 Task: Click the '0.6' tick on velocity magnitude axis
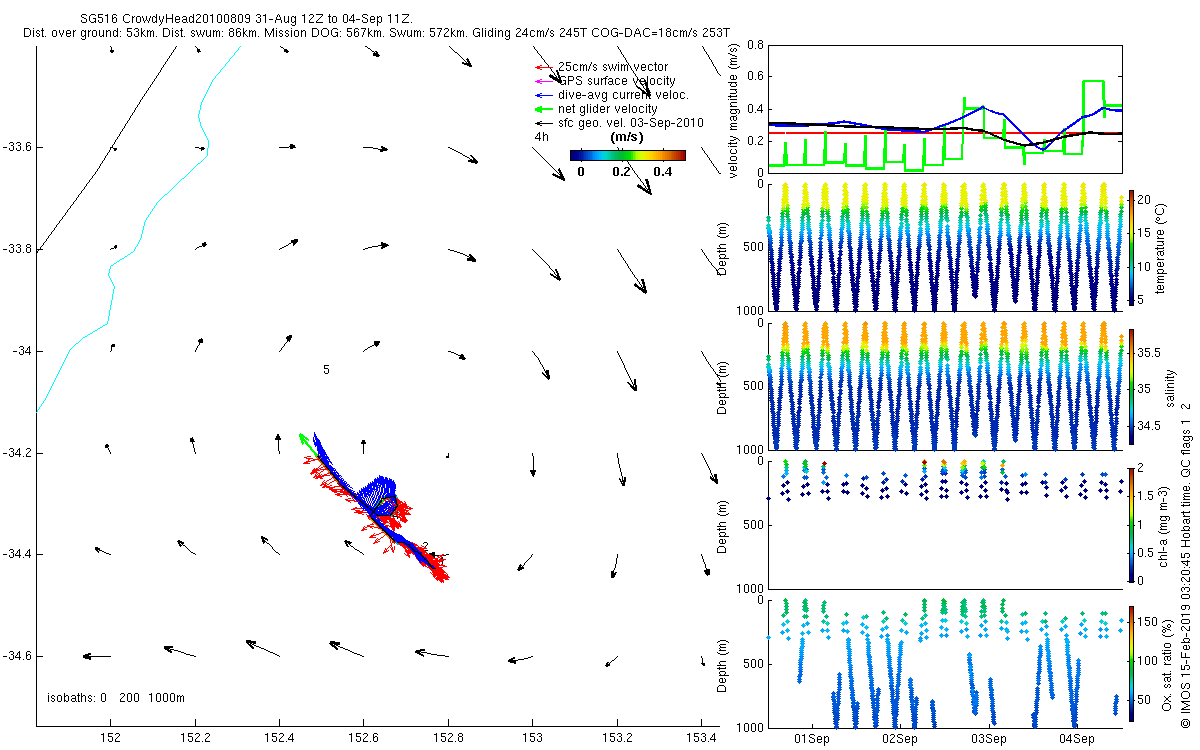(755, 77)
